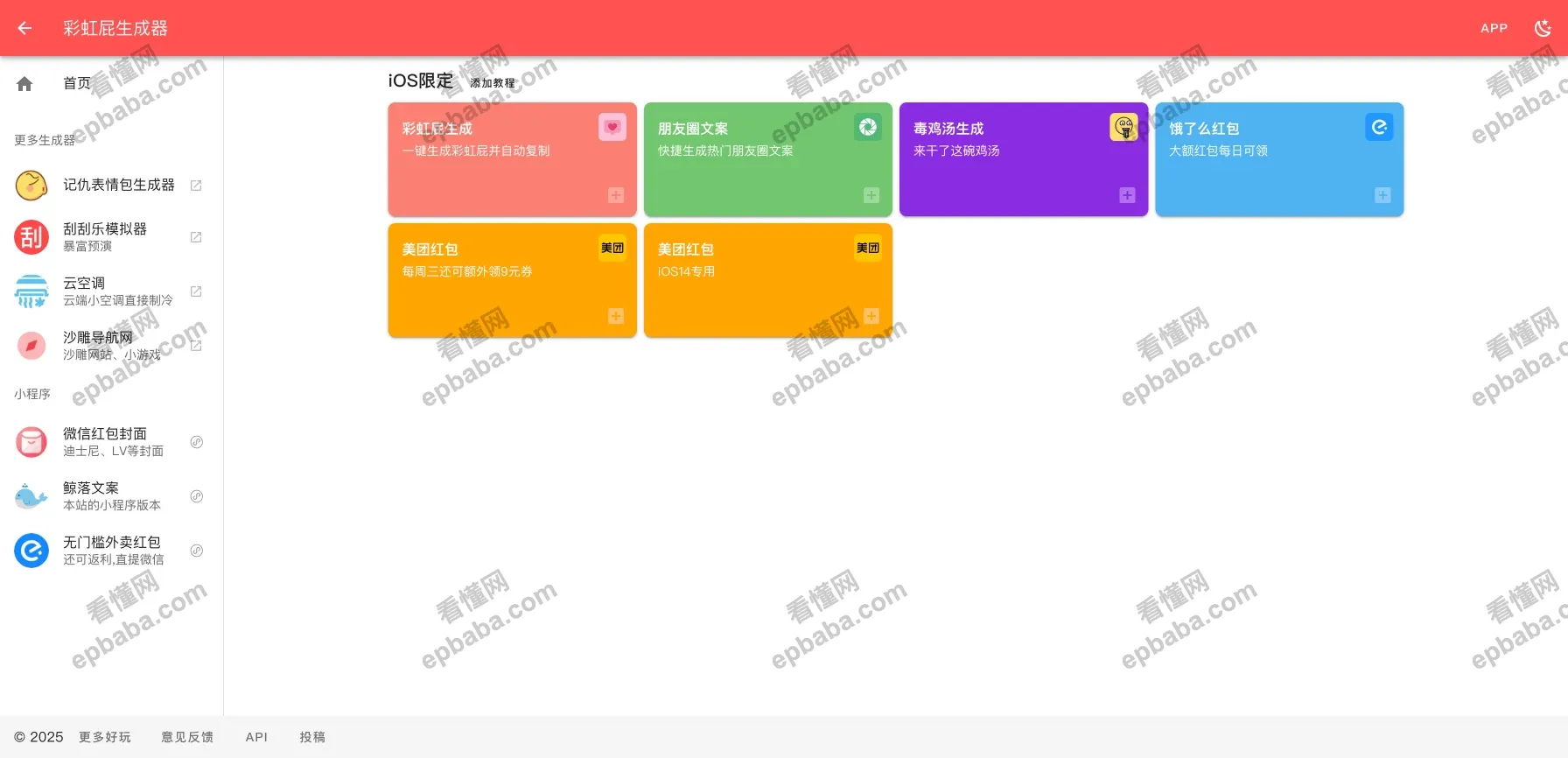Open the 沙雕导航网 entry
Screen dimensions: 1568x758
point(112,346)
